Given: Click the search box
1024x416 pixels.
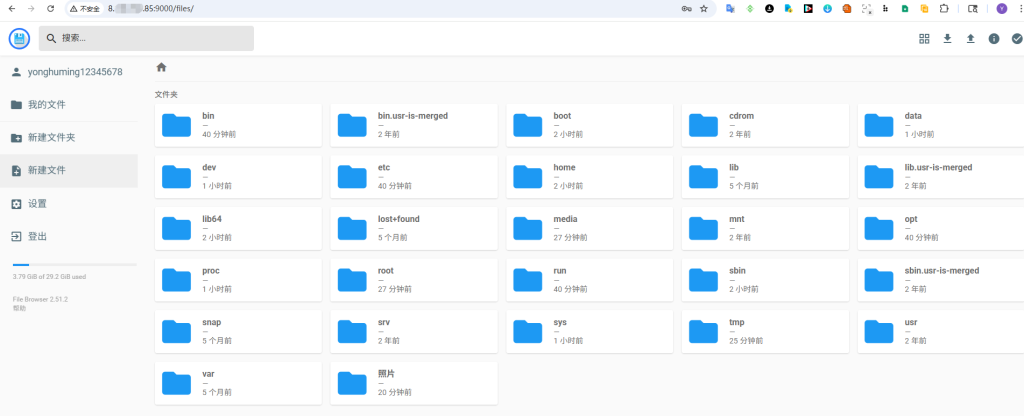Looking at the screenshot, I should (146, 39).
